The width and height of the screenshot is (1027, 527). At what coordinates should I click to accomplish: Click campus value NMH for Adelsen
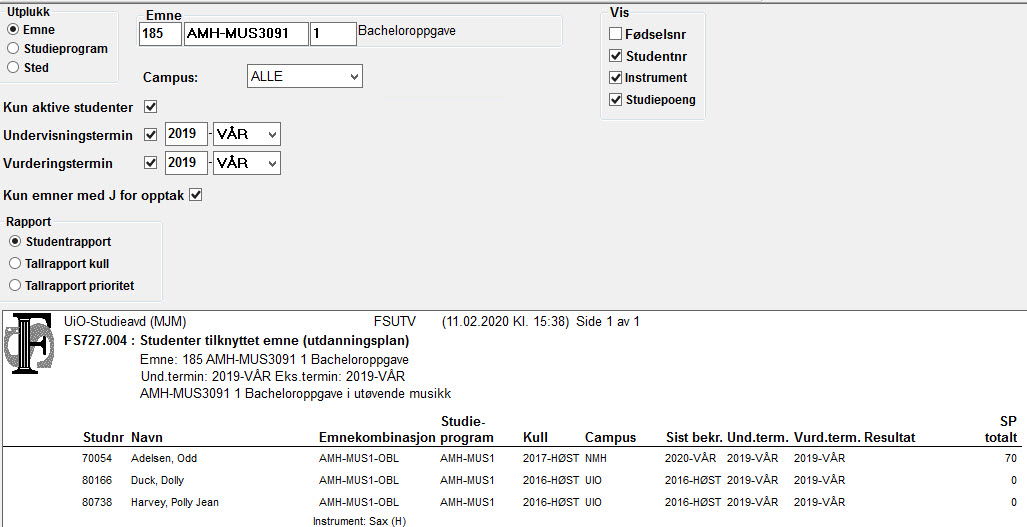coord(596,458)
